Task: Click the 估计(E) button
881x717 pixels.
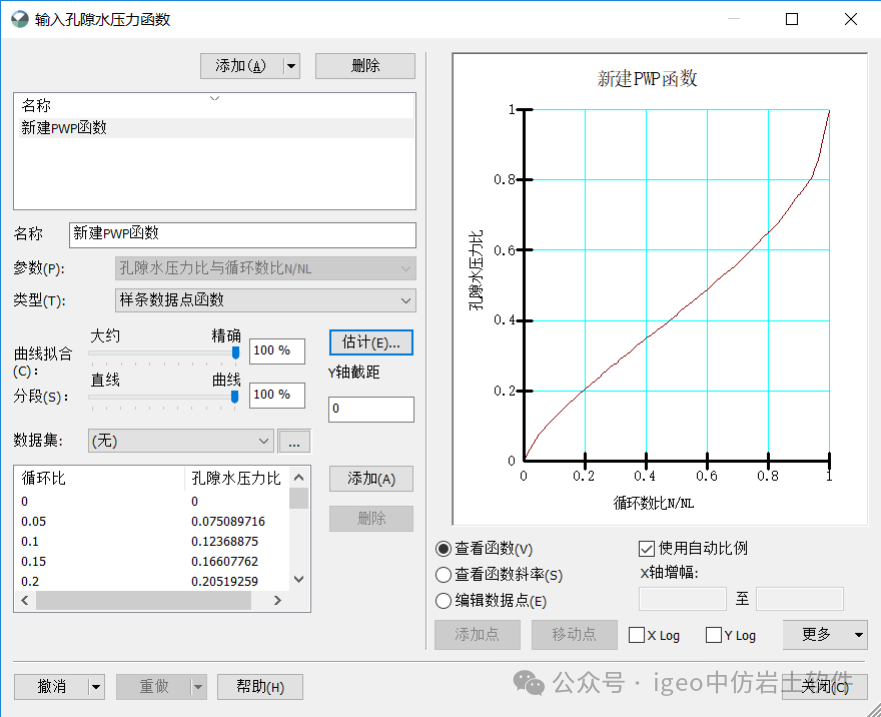Action: tap(371, 342)
